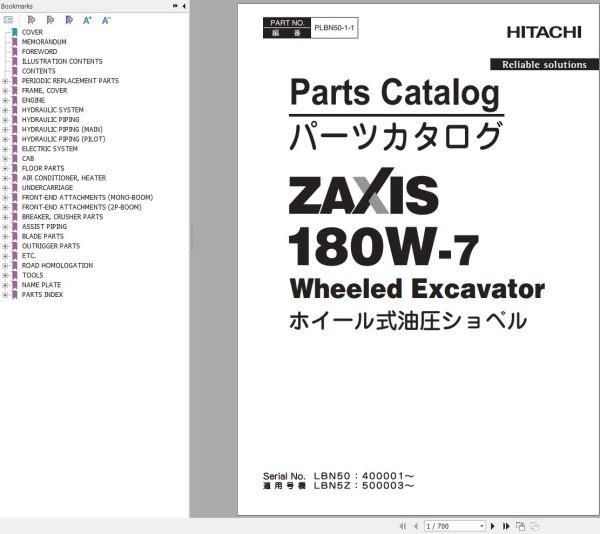The width and height of the screenshot is (600, 534).
Task: Click the middle gray bookmark flag icon in the Bookmarks toolbar
Action: 50,20
